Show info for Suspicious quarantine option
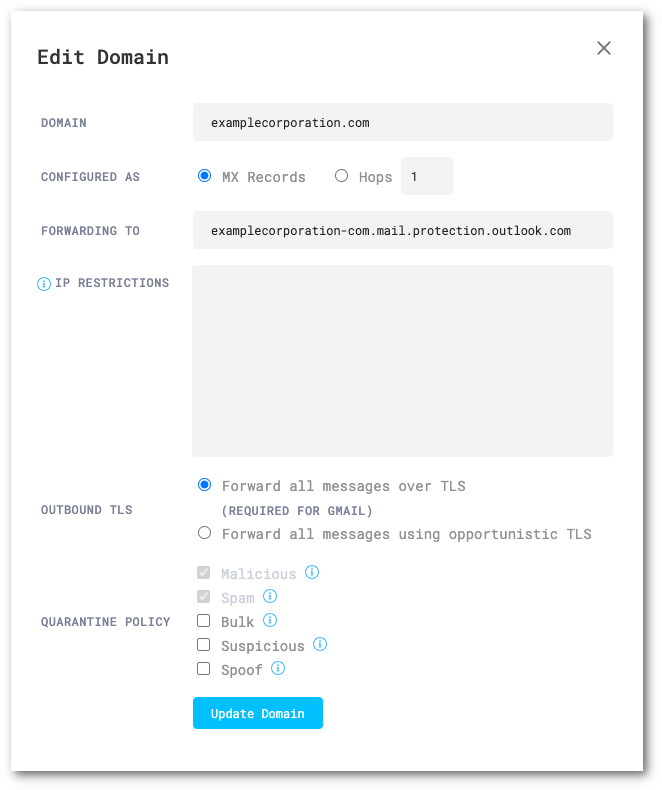The image size is (662, 790). pos(320,644)
